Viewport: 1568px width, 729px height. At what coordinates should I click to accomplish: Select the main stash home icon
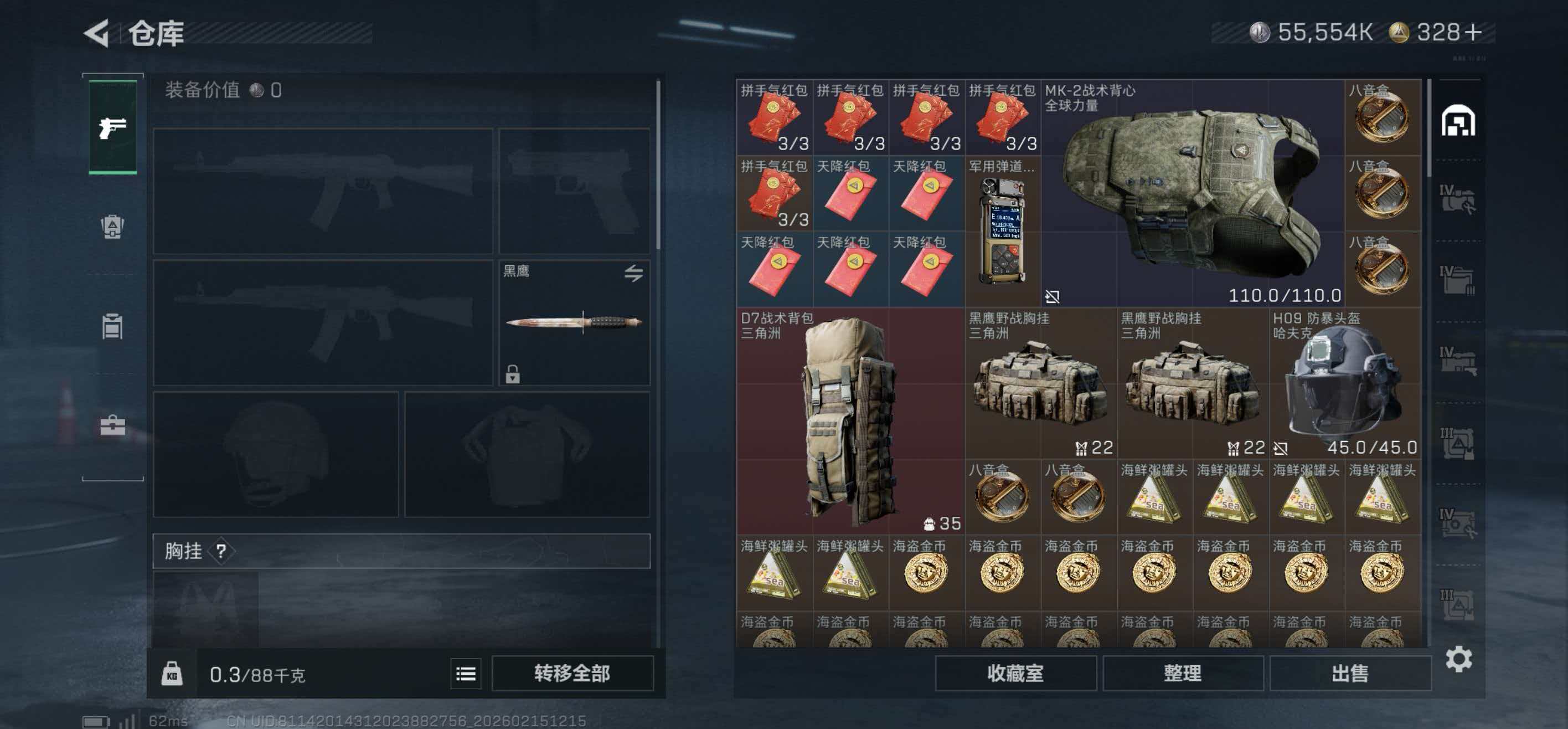1458,121
